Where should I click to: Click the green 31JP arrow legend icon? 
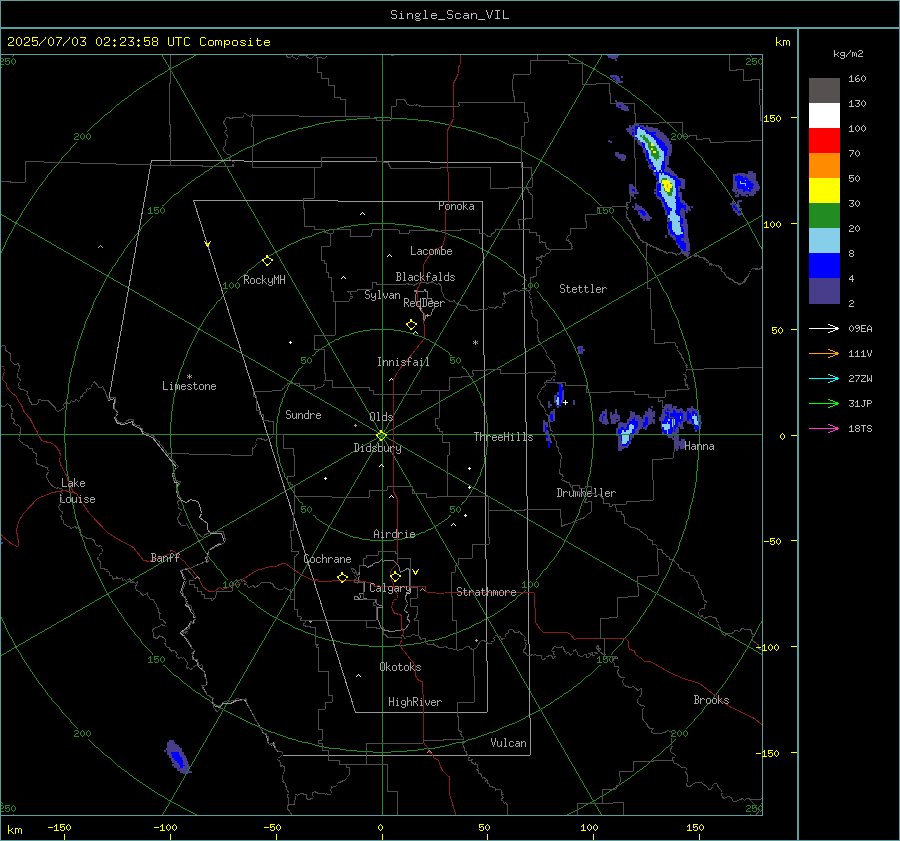pos(824,404)
